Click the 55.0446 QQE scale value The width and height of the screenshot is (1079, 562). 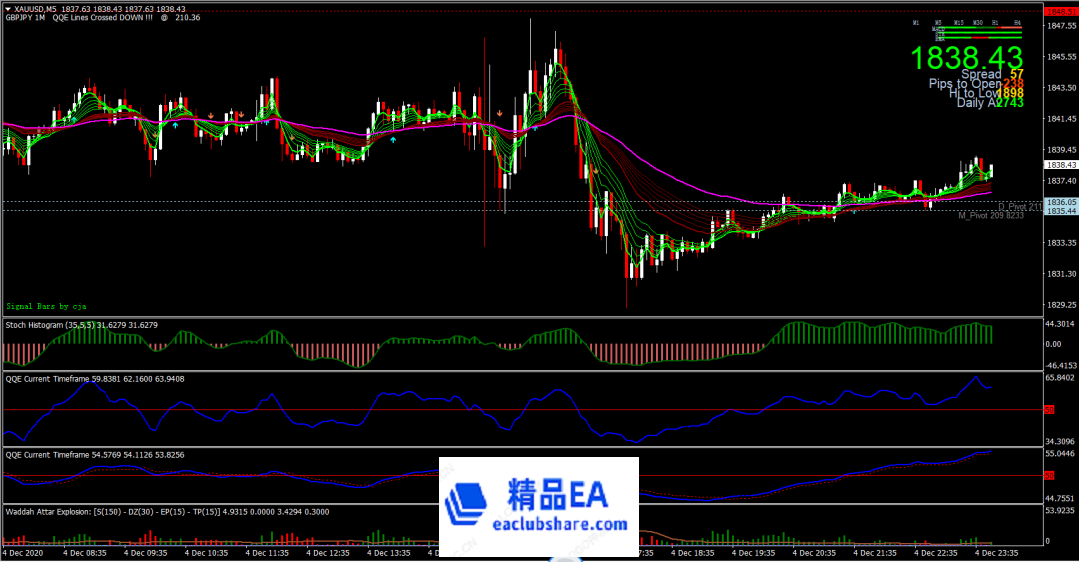click(1060, 453)
